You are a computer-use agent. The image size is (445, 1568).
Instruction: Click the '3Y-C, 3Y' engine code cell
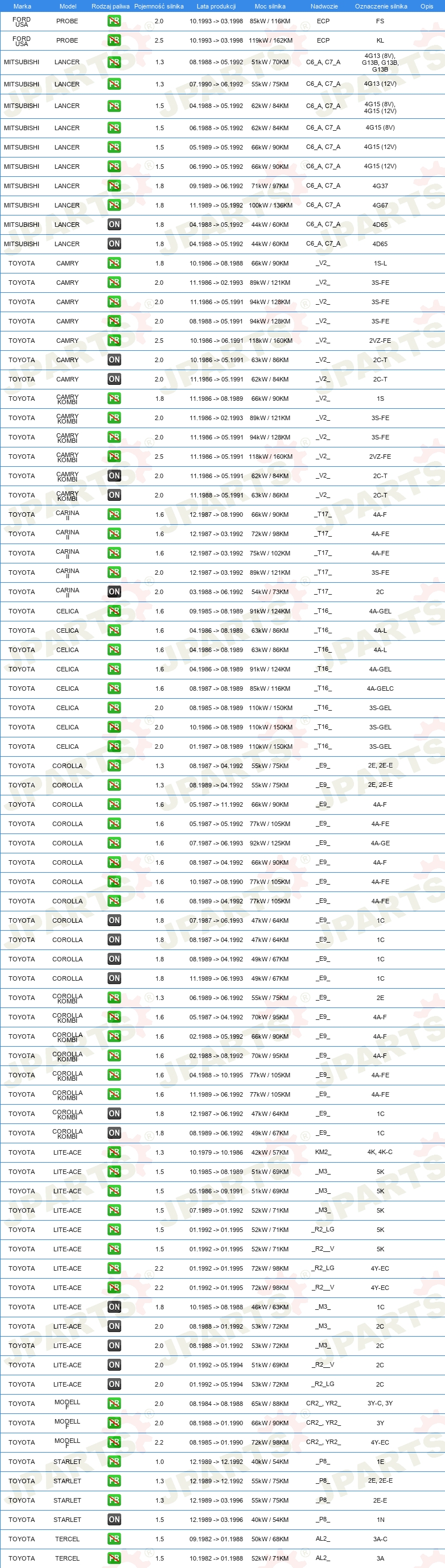coord(380,1403)
